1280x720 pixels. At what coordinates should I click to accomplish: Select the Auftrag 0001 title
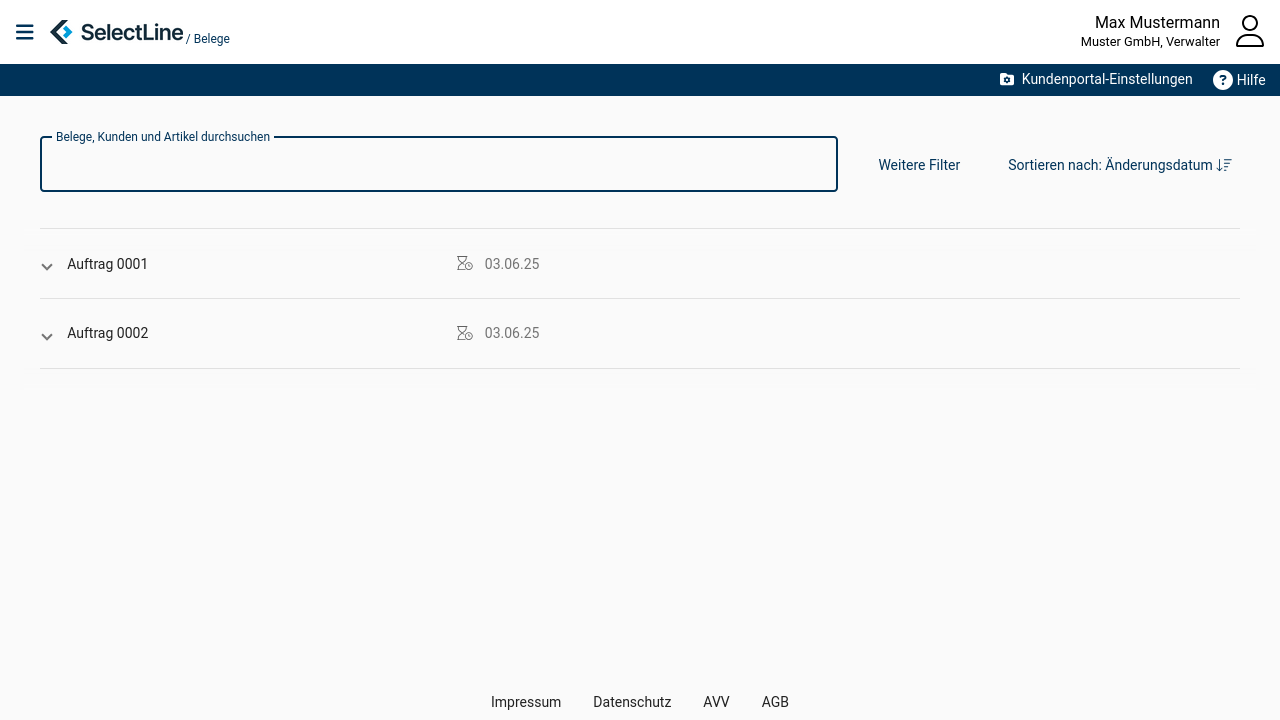pyautogui.click(x=107, y=264)
